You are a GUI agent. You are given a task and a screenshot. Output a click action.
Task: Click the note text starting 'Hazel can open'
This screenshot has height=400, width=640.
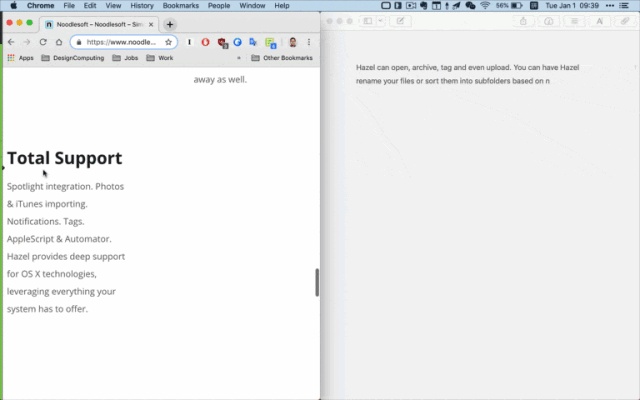click(467, 74)
